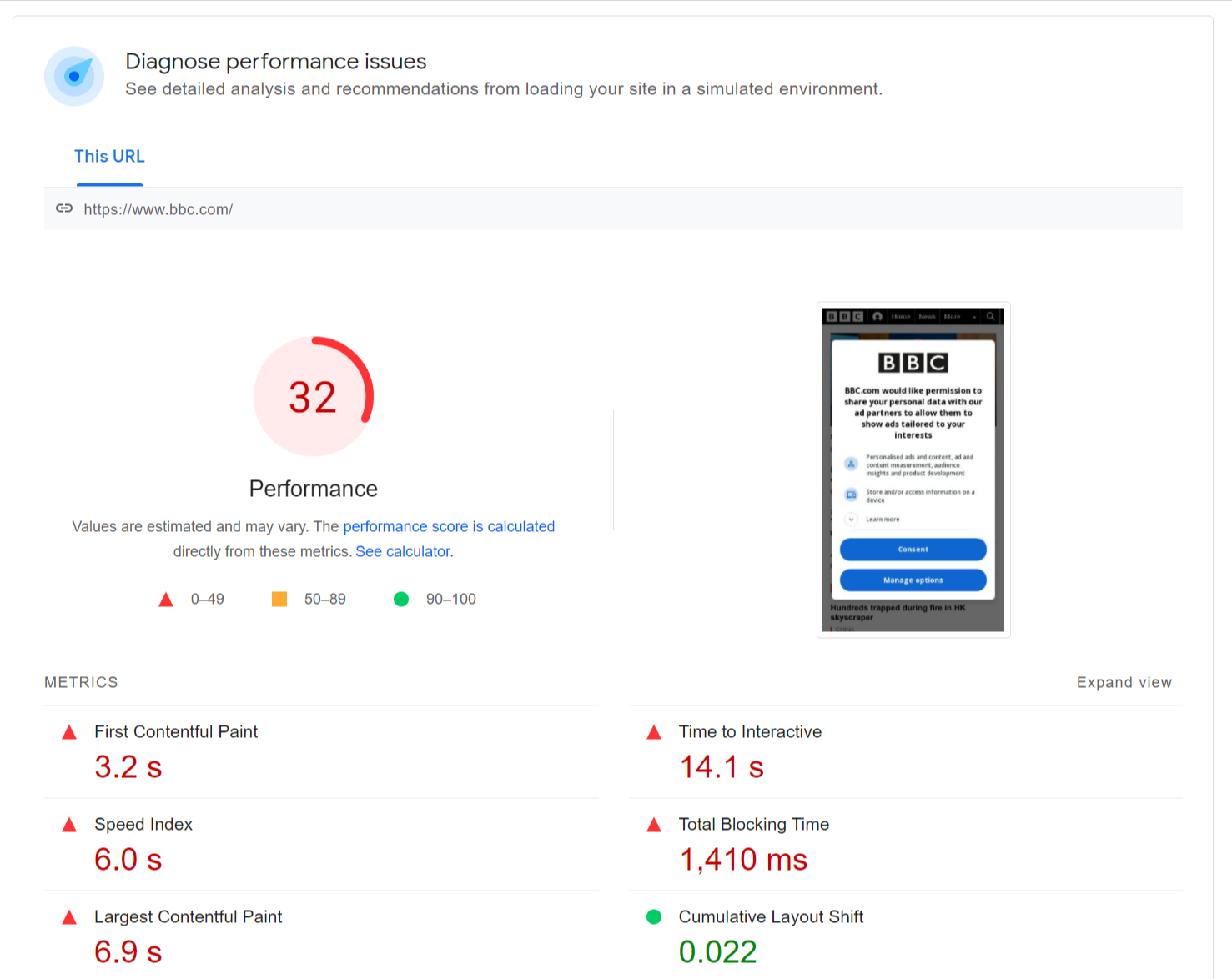Click the First Contentful Paint label

[x=176, y=731]
